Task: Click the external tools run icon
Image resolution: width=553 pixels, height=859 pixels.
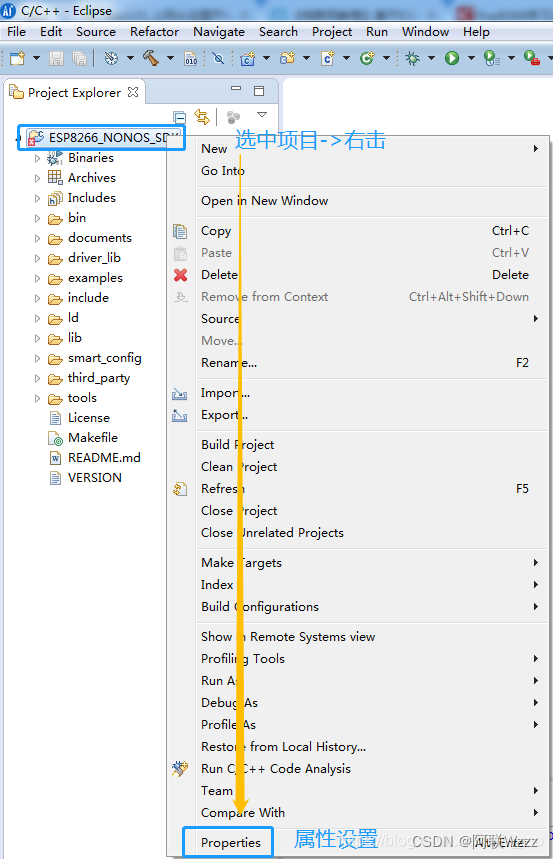Action: [x=532, y=58]
